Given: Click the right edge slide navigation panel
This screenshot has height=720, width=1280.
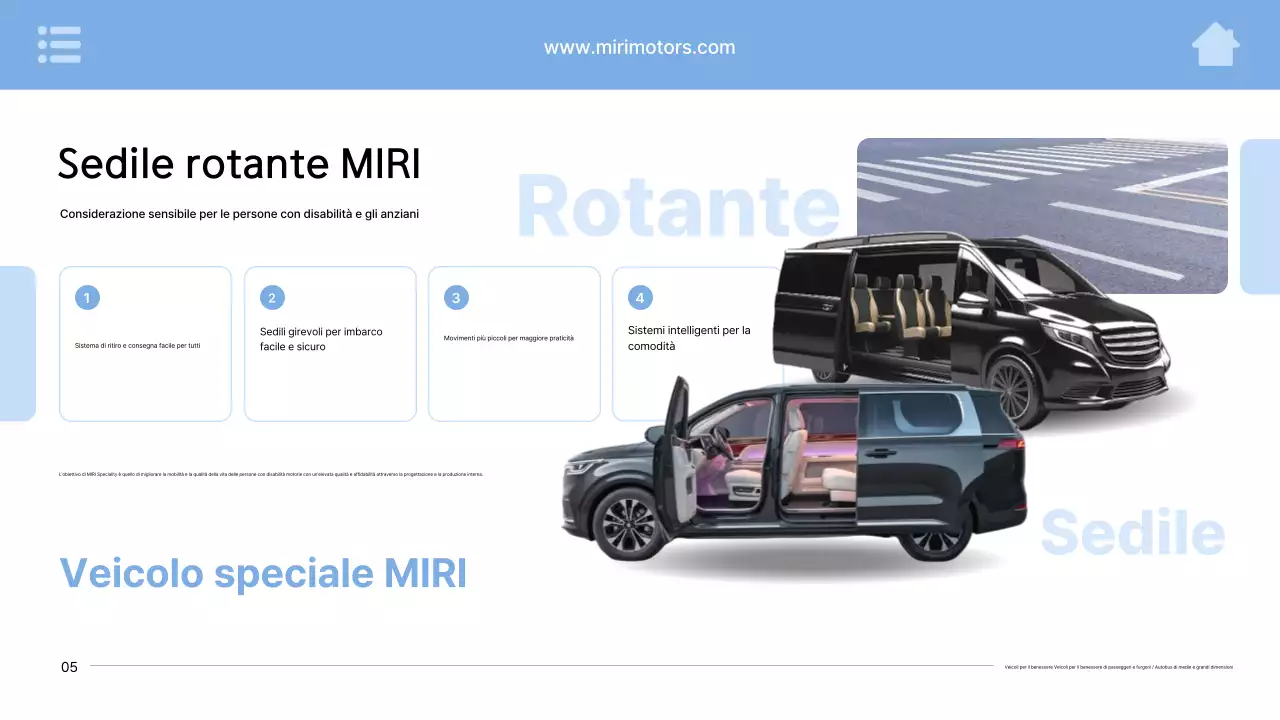Looking at the screenshot, I should coord(1262,215).
